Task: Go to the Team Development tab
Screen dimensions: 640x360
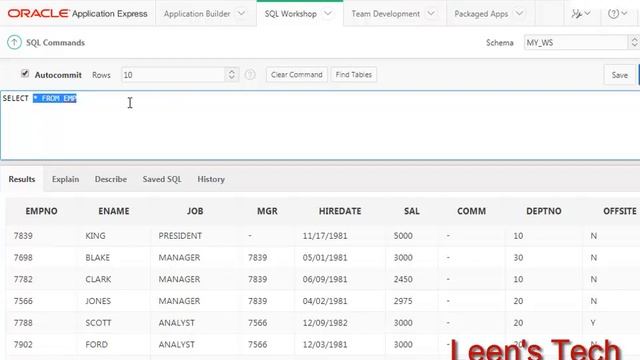Action: coord(385,13)
